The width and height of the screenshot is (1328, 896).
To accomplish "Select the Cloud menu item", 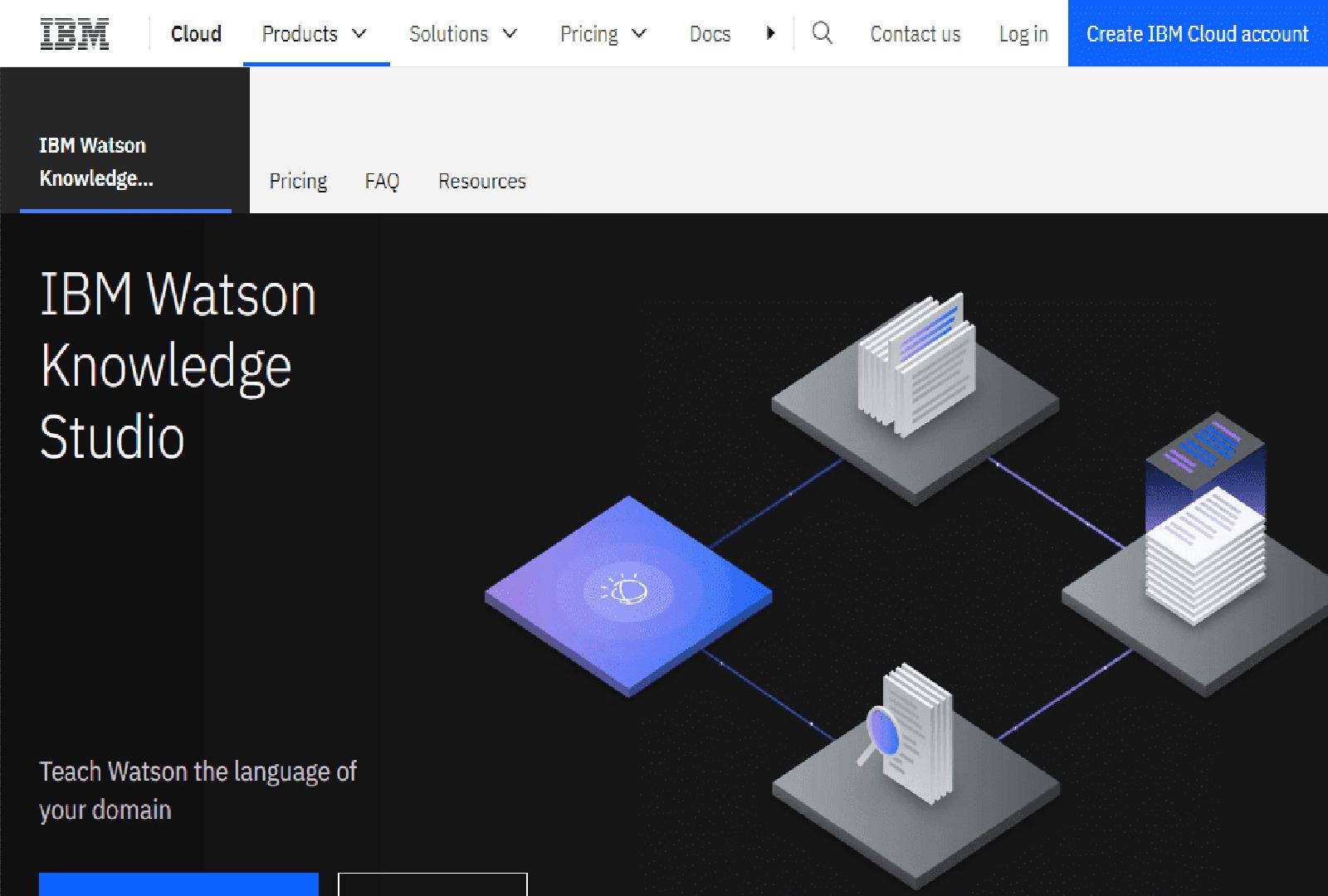I will [x=196, y=34].
